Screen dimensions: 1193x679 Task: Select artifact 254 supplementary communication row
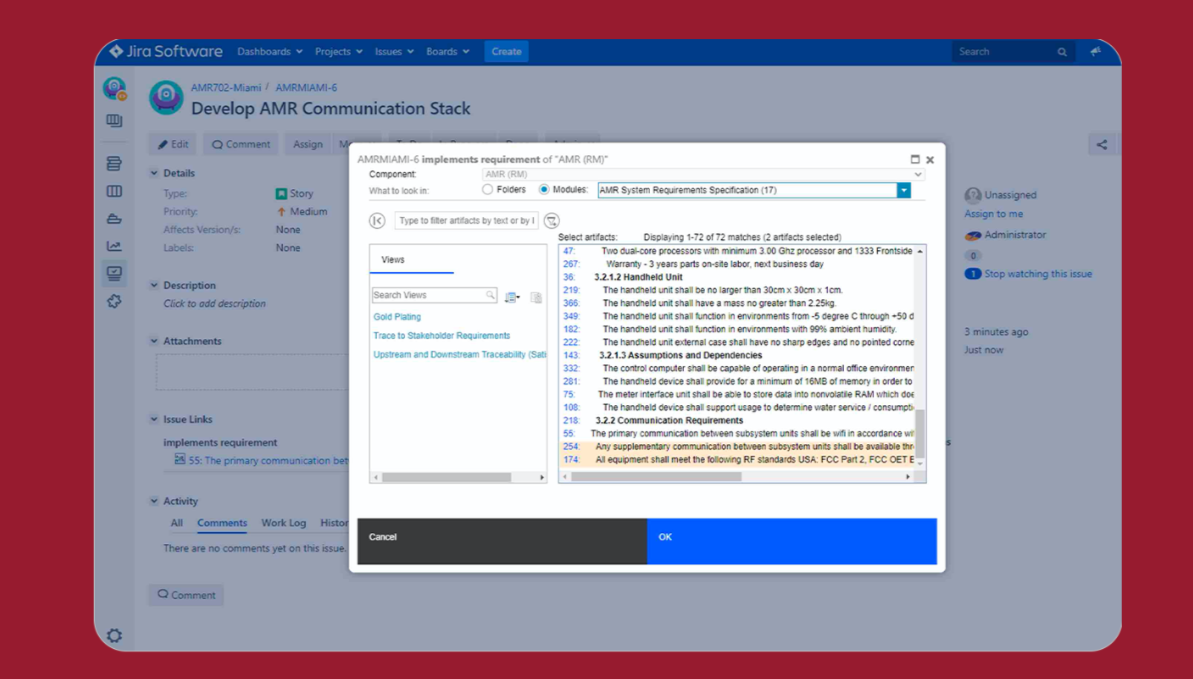coord(736,447)
